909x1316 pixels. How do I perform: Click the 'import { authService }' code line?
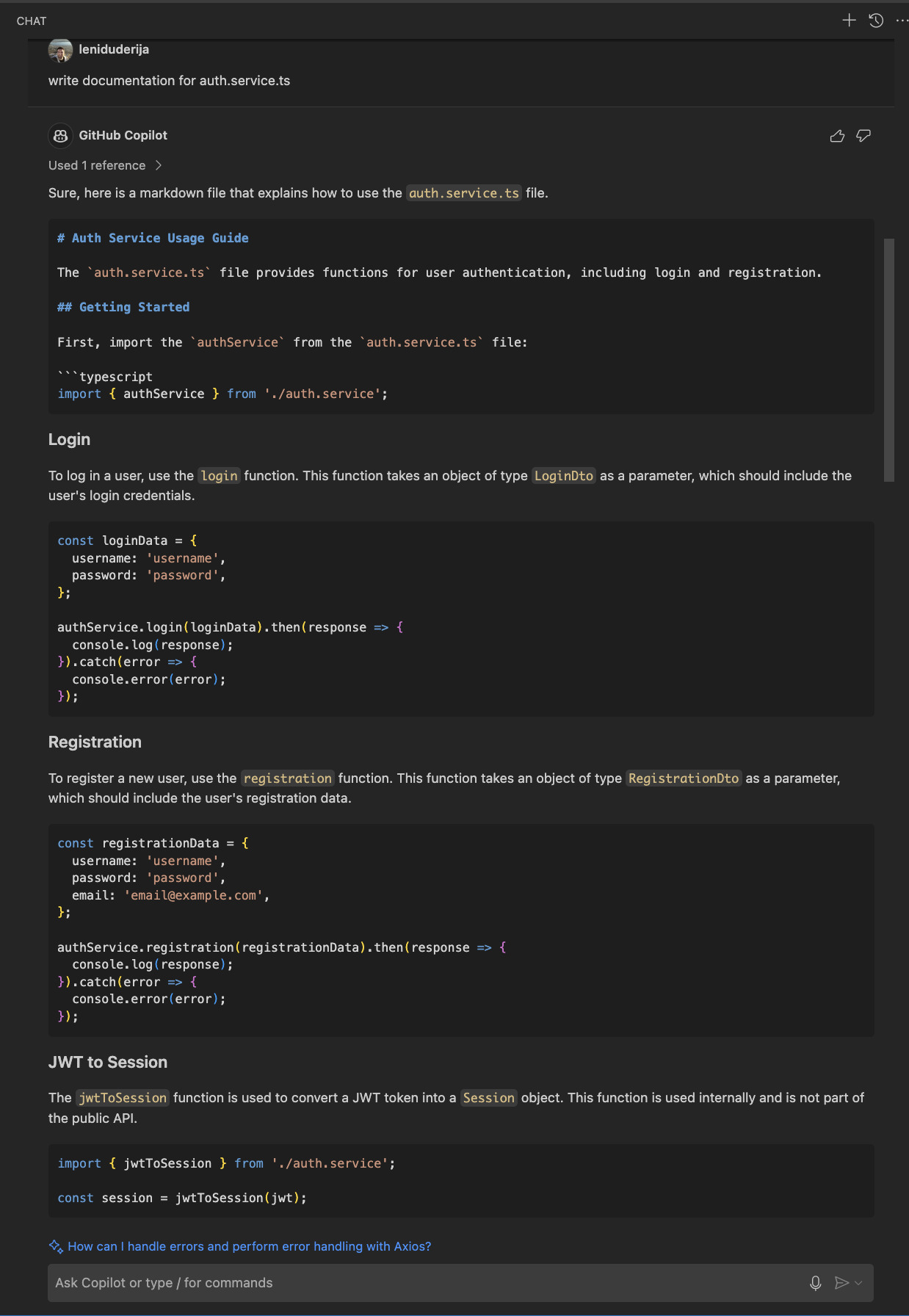click(x=222, y=394)
